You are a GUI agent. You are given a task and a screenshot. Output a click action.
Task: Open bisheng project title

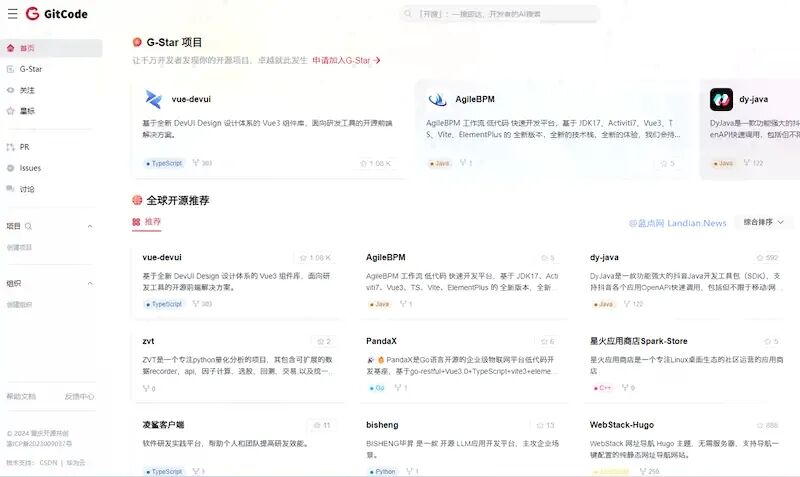tap(382, 424)
